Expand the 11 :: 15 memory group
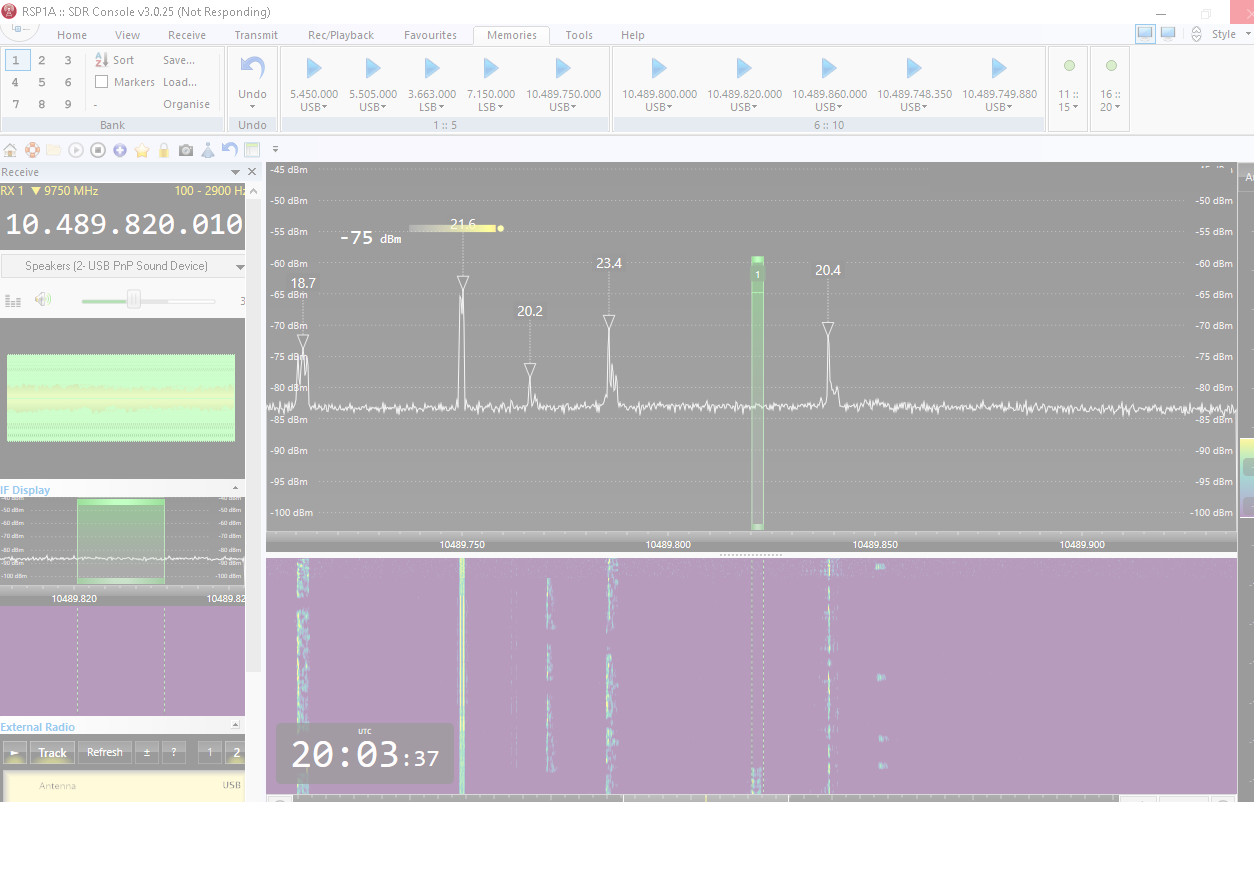This screenshot has height=893, width=1254. click(x=1069, y=101)
